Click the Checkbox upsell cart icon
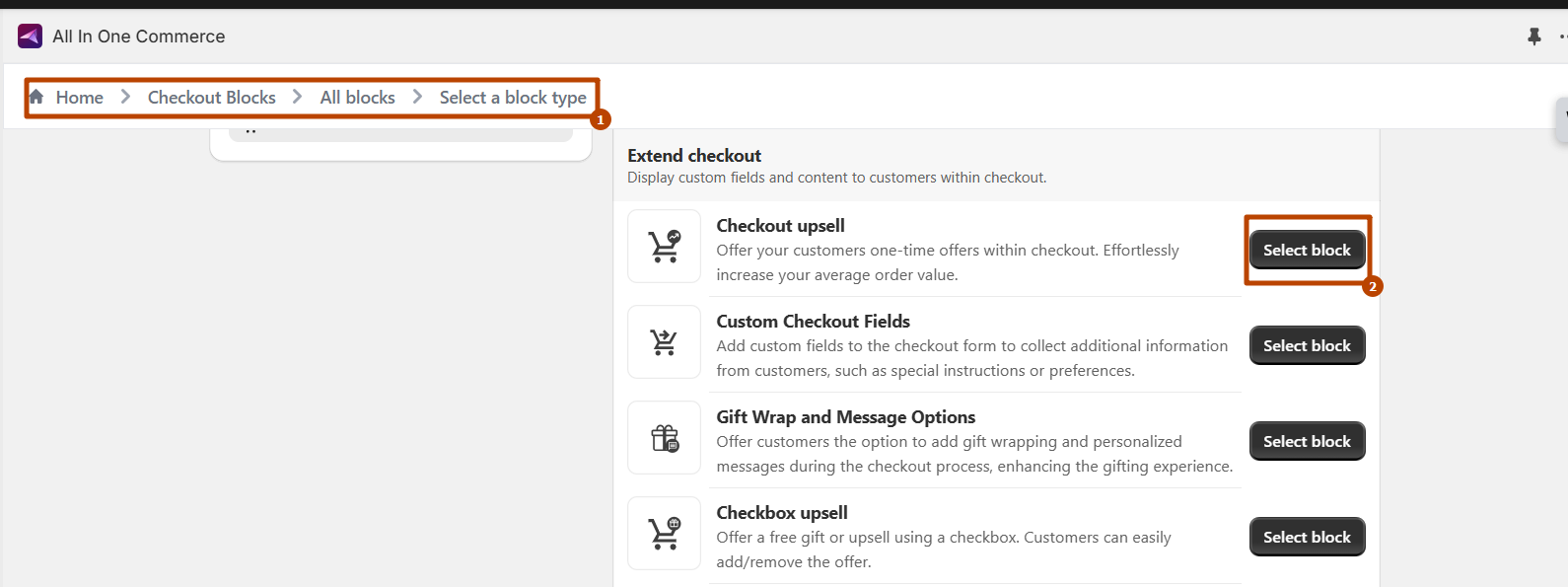1568x587 pixels. (664, 533)
